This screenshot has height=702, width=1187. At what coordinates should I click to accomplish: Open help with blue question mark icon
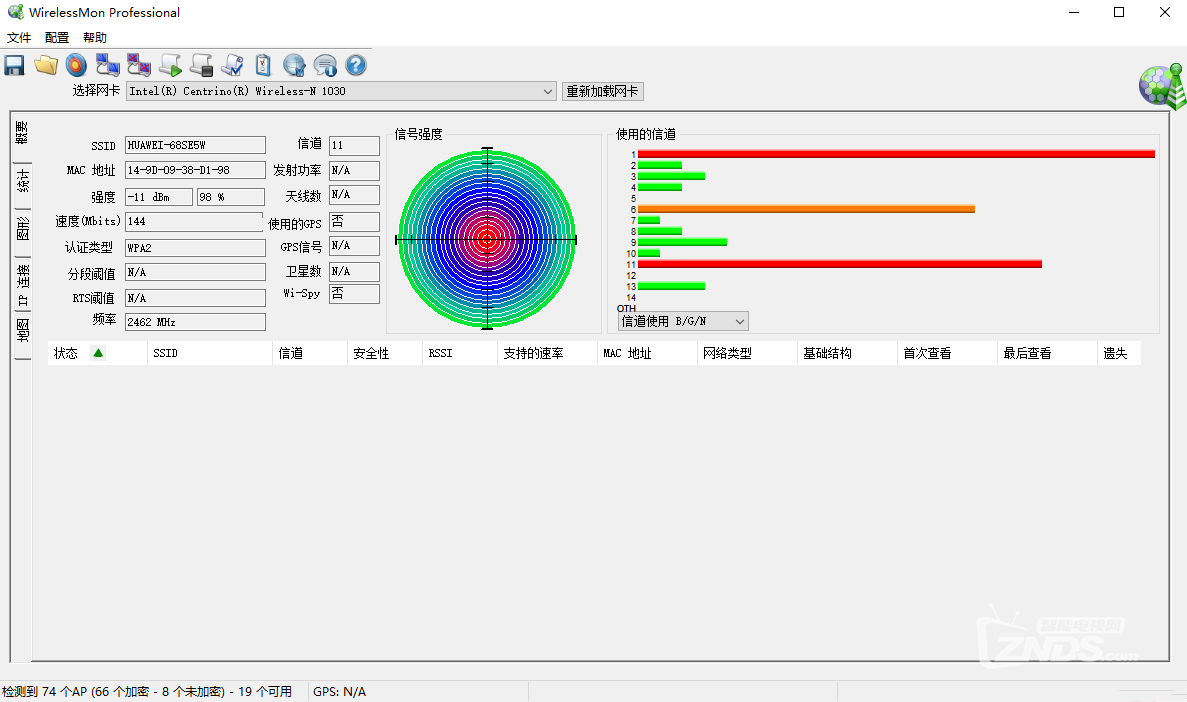point(356,65)
